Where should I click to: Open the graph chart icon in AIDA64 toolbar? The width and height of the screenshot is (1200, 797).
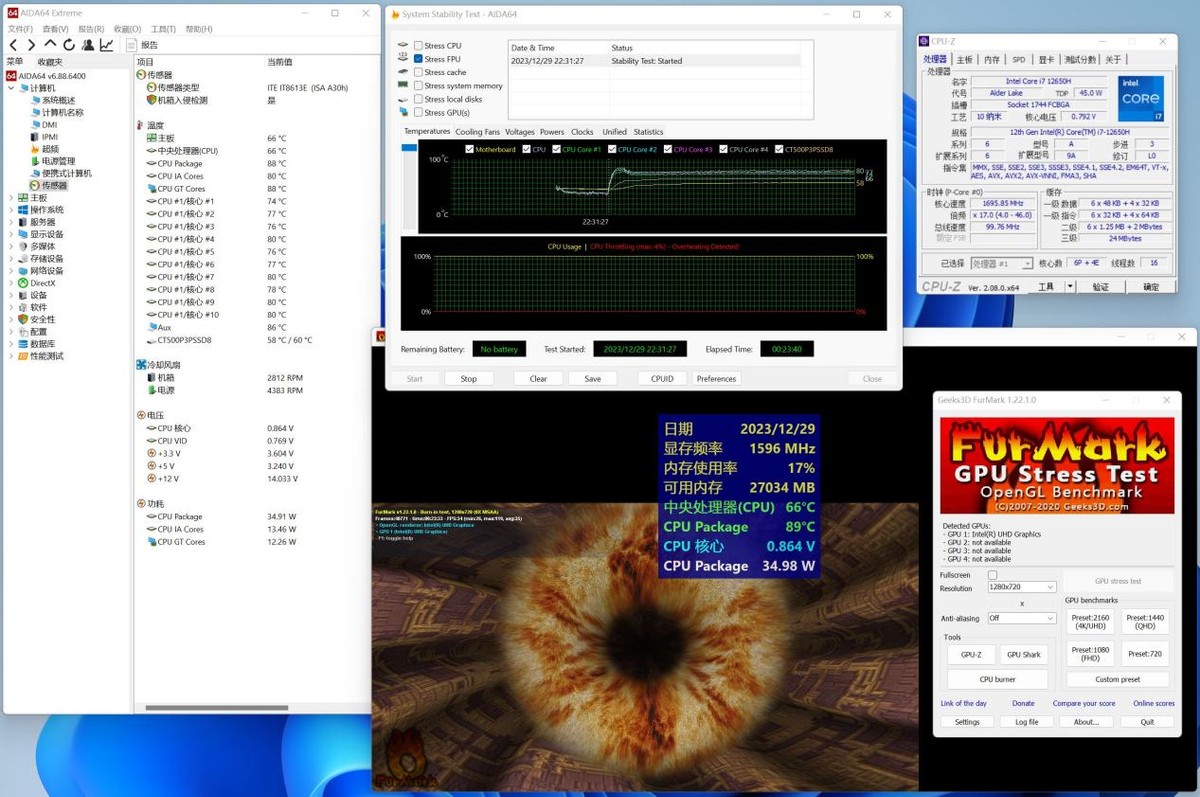tap(107, 45)
